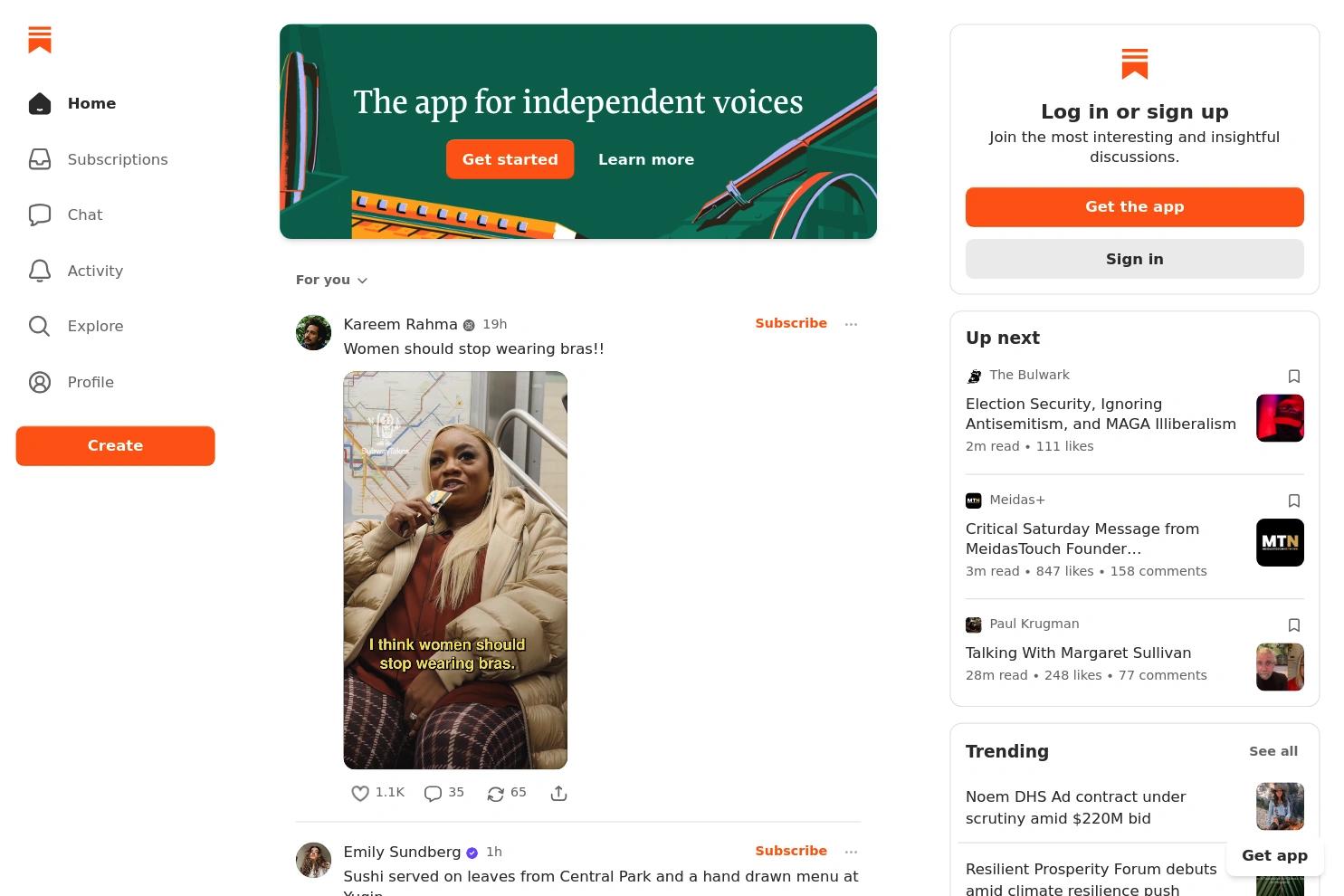Open Kareem Rahma's profile avatar
This screenshot has height=896, width=1344.
pyautogui.click(x=314, y=332)
